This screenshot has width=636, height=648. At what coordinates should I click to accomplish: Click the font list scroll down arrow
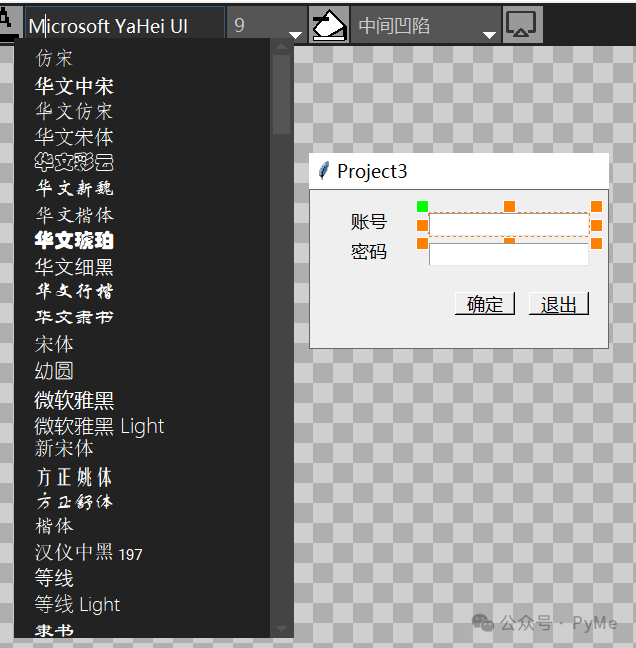(281, 629)
